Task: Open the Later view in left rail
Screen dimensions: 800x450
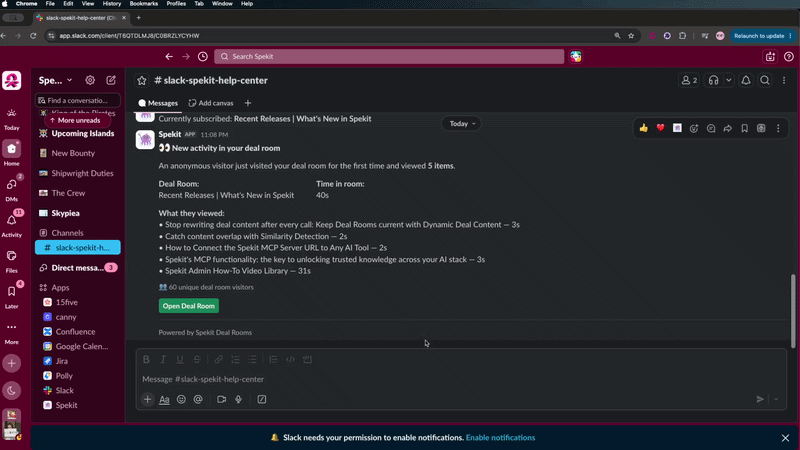Action: coord(12,296)
